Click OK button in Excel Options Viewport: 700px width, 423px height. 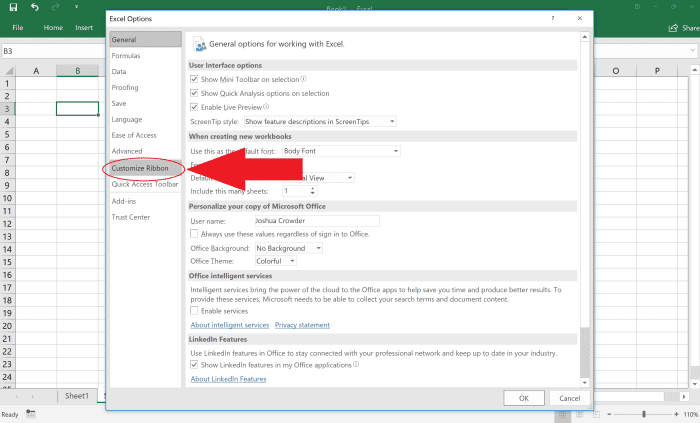coord(524,398)
